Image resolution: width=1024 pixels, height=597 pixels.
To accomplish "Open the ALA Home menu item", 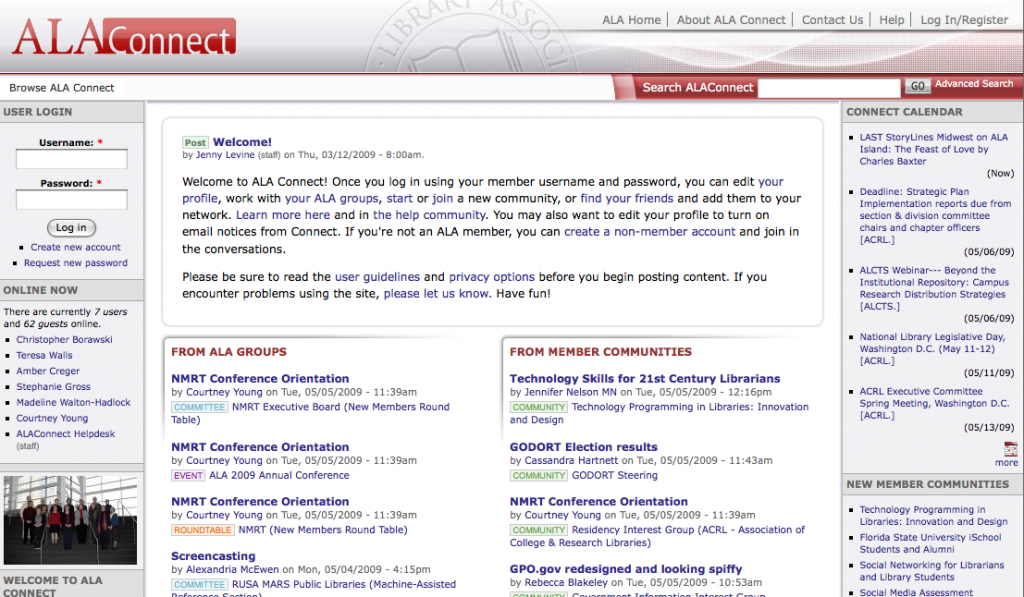I will click(631, 20).
